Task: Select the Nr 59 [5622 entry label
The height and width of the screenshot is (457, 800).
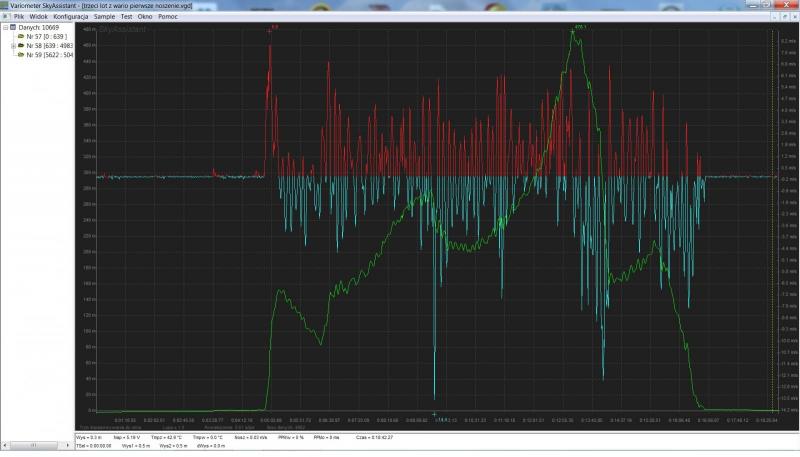Action: 48,54
